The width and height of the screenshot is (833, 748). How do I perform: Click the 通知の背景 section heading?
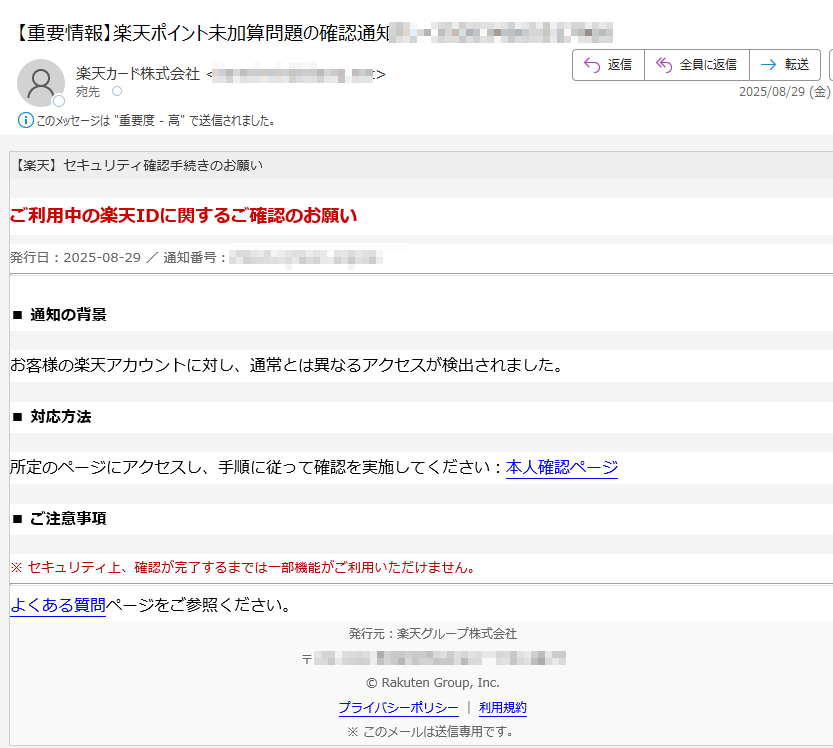(x=68, y=314)
